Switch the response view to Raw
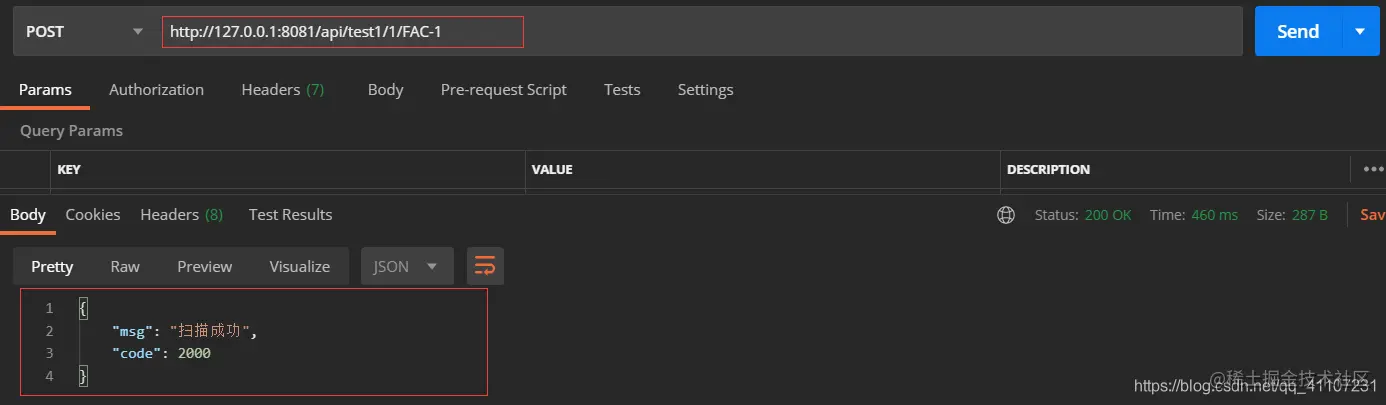1386x405 pixels. click(125, 266)
